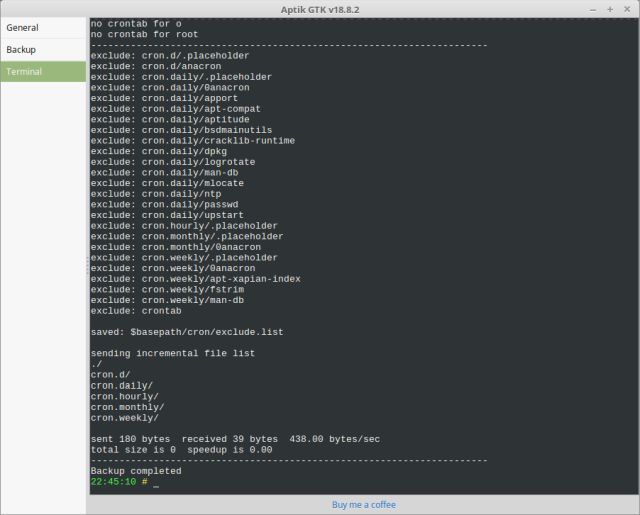Viewport: 640px width, 515px height.
Task: Click 'exclude: cron.daily/aptitude' line
Action: pos(170,119)
